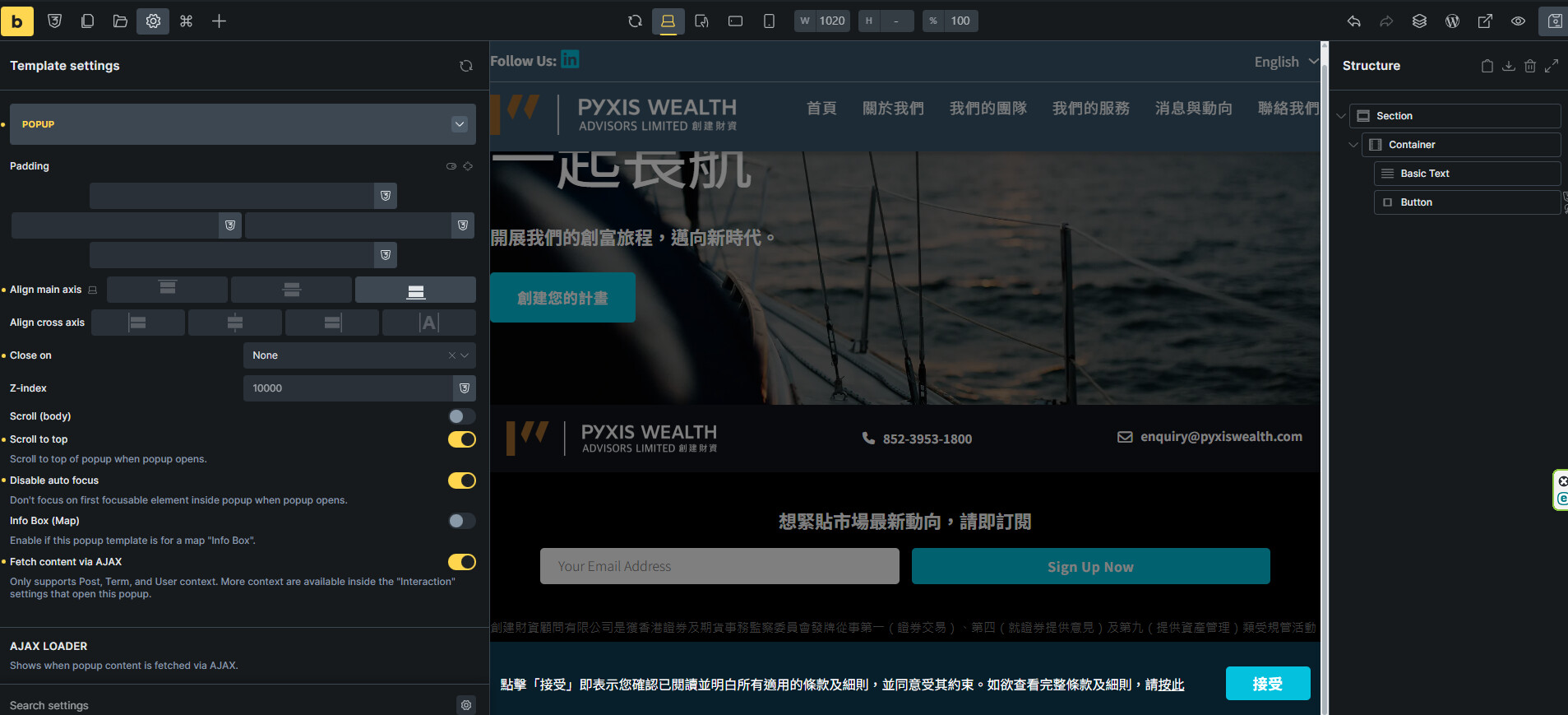Screen dimensions: 1568x715
Task: Open the Close on dropdown
Action: 358,355
